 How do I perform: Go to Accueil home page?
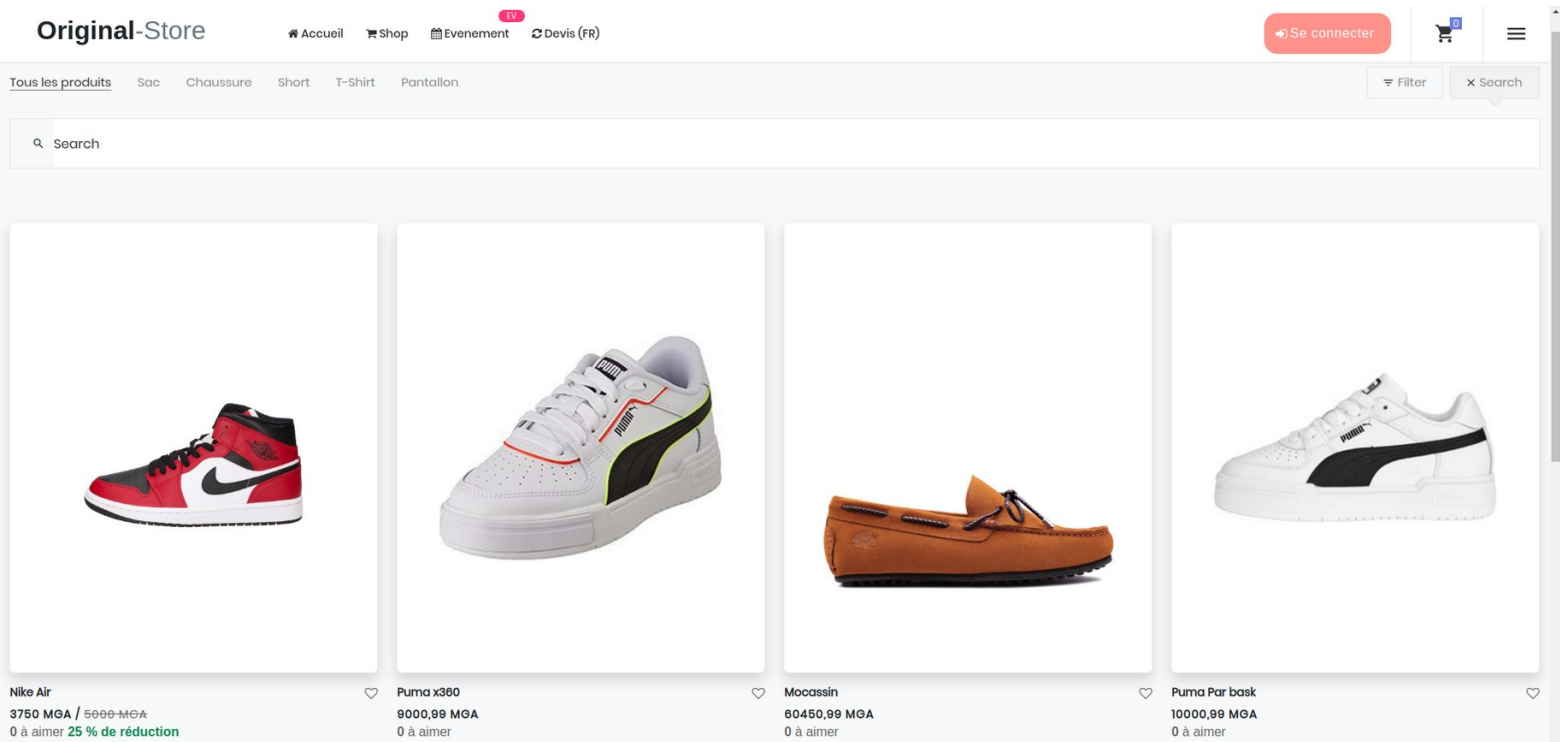click(x=316, y=34)
